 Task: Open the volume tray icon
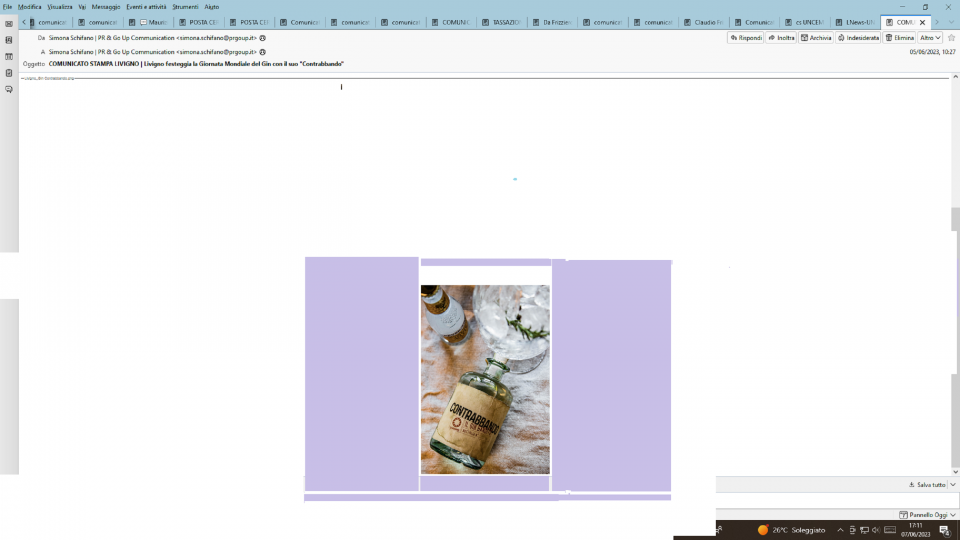876,530
